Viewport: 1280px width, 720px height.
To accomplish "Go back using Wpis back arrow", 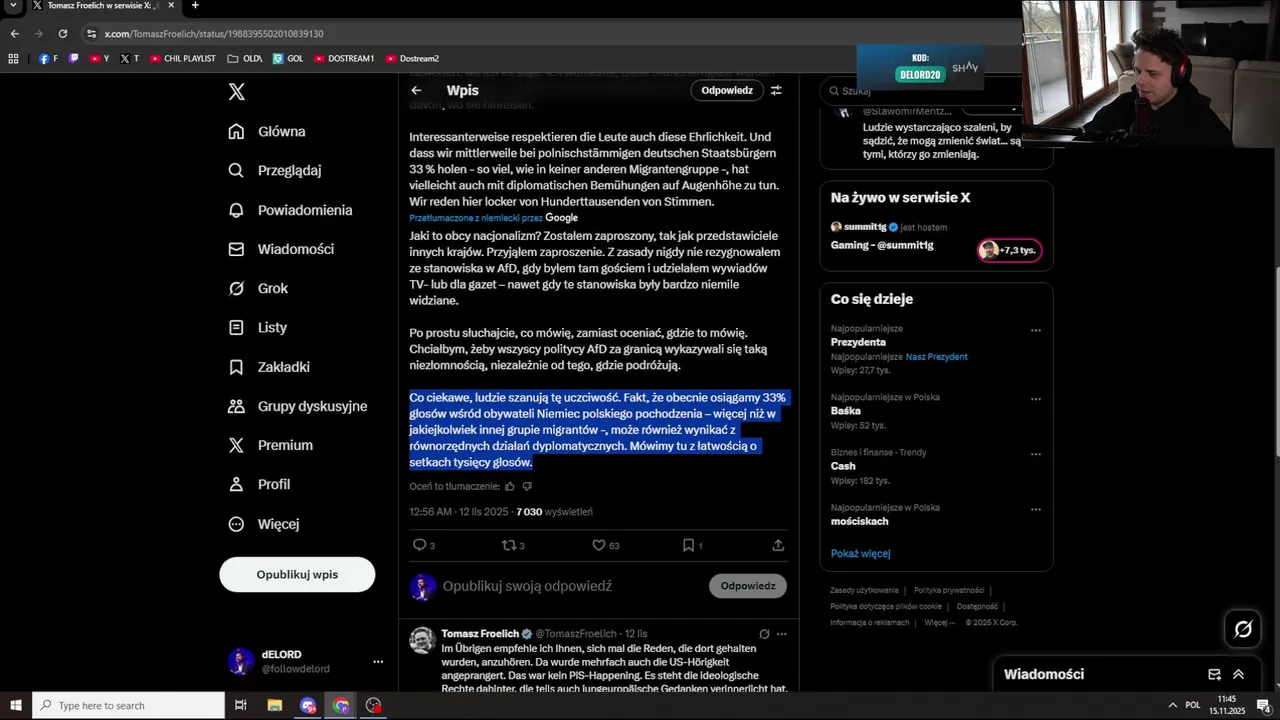I will click(x=416, y=90).
